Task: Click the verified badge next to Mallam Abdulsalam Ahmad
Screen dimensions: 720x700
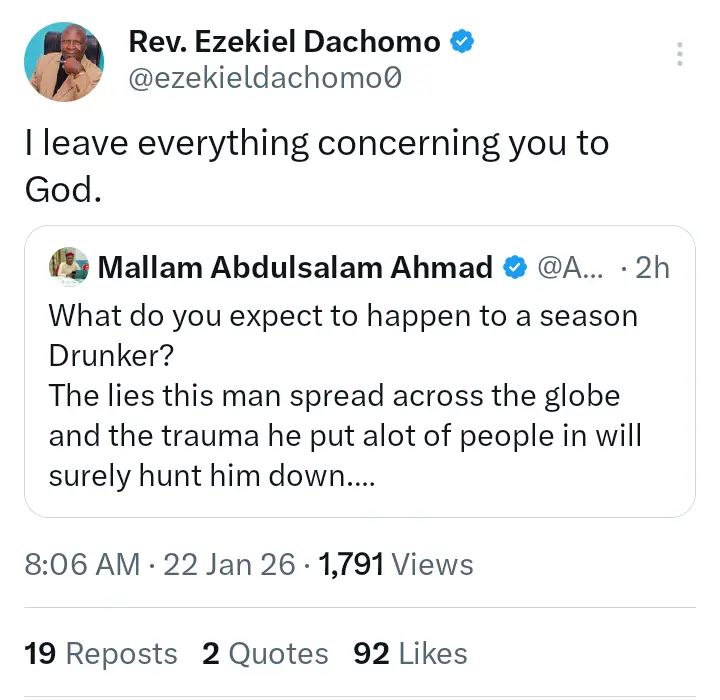Action: 515,268
